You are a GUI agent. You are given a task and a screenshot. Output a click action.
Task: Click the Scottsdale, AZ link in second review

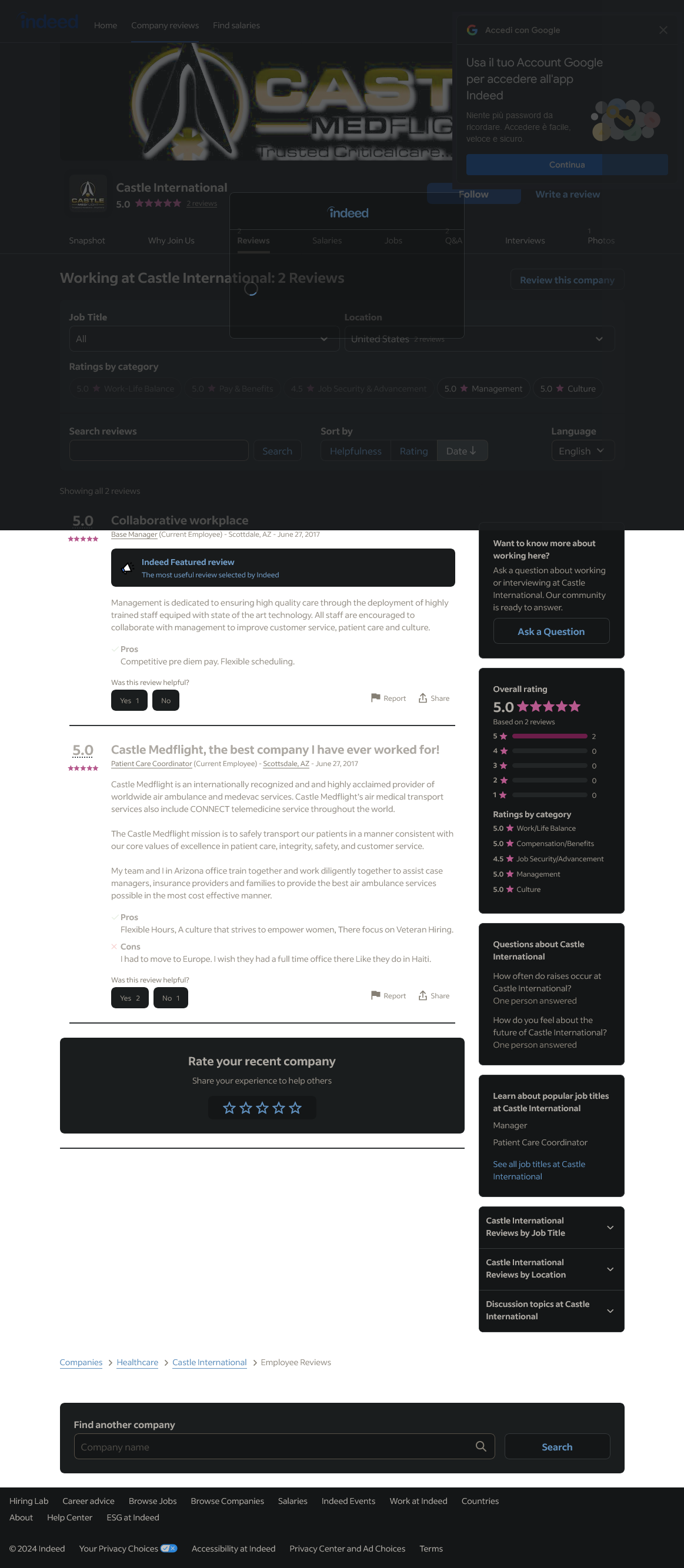(286, 763)
